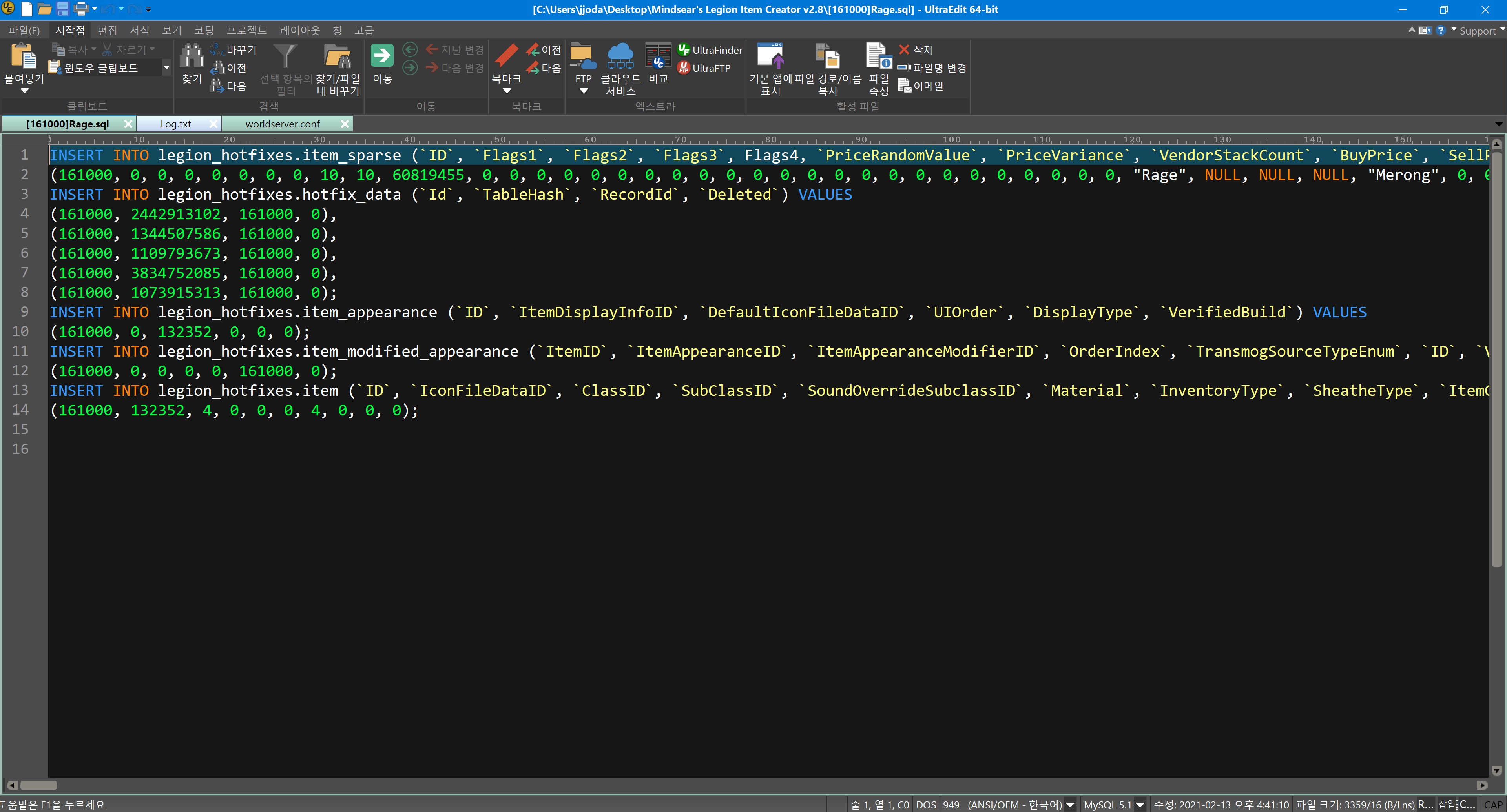
Task: Open the customize quick access toolbar dropdown
Action: pyautogui.click(x=148, y=9)
